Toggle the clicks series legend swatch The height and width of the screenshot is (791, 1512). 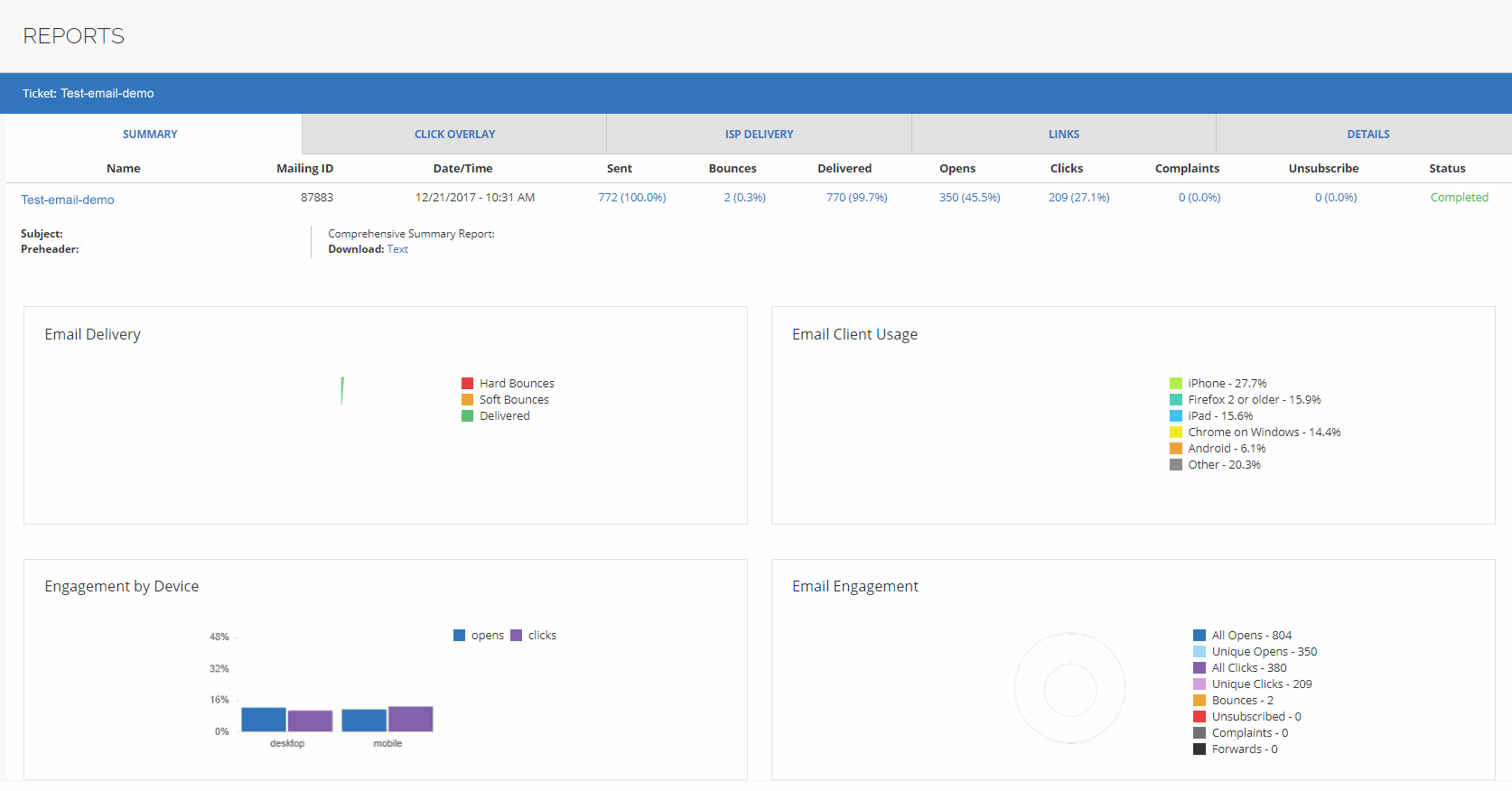[517, 636]
